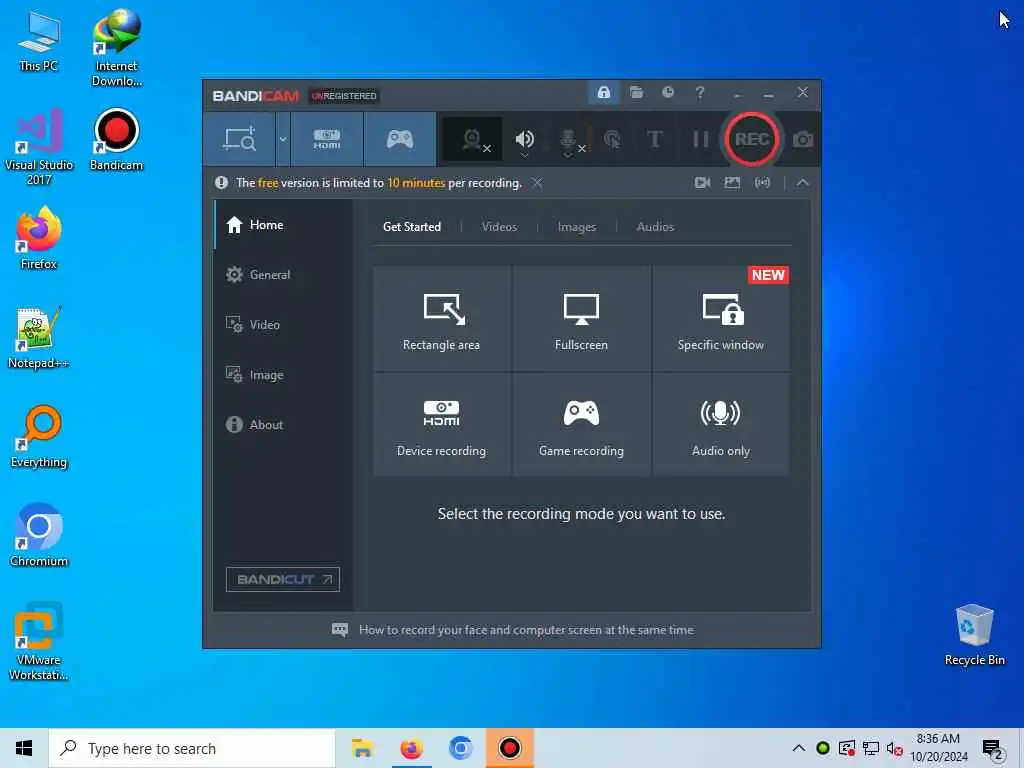Click the taskbar search box
The image size is (1024, 768).
point(192,748)
